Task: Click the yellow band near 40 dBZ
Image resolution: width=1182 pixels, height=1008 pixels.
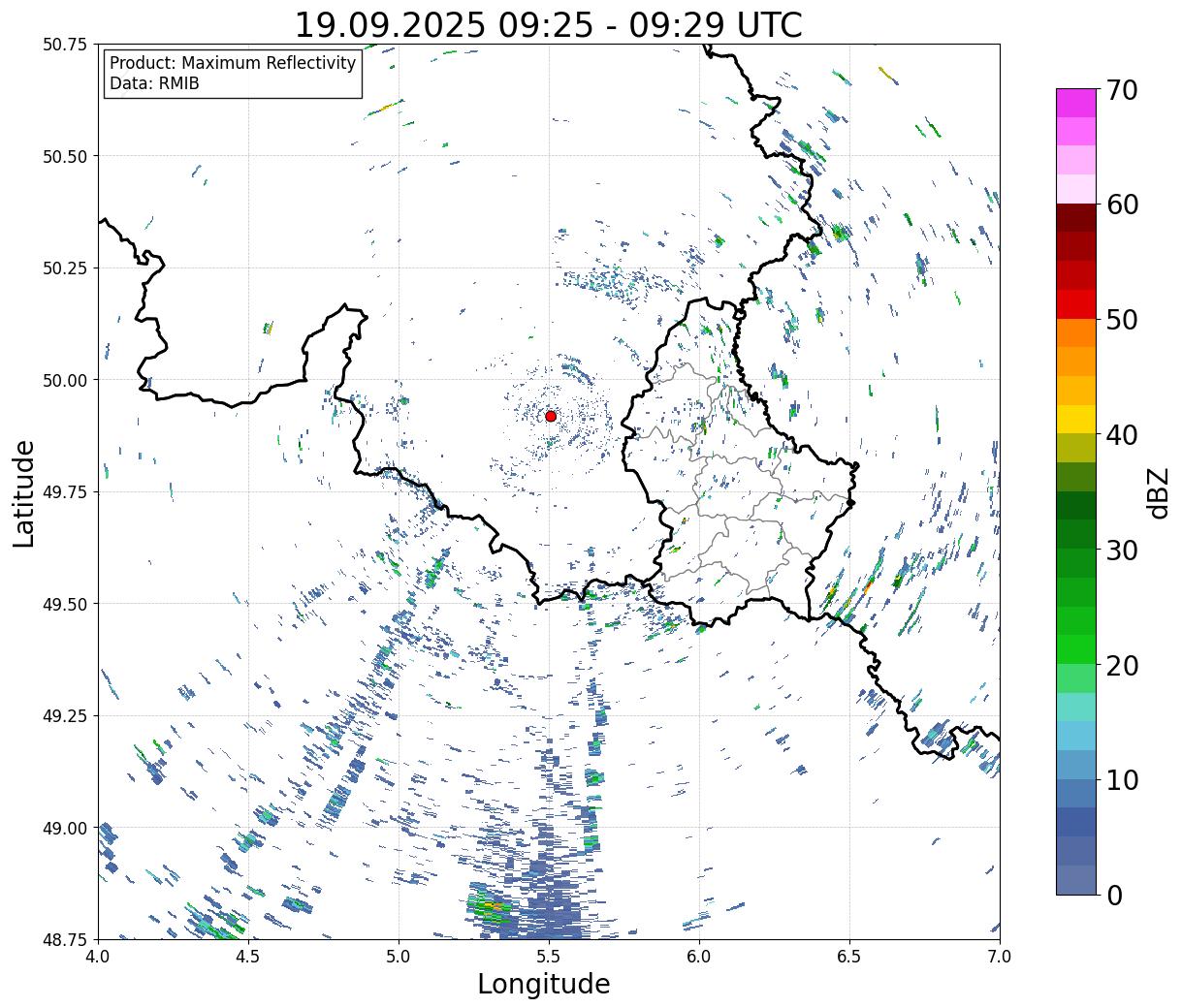Action: click(1076, 419)
